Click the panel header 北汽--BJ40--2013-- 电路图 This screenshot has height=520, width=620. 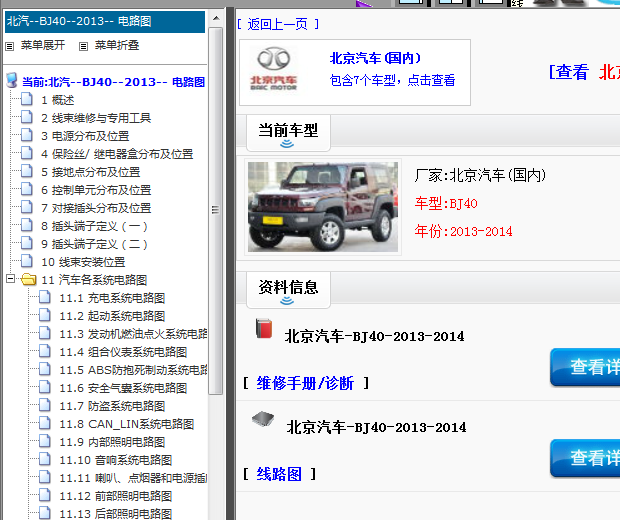pyautogui.click(x=105, y=21)
